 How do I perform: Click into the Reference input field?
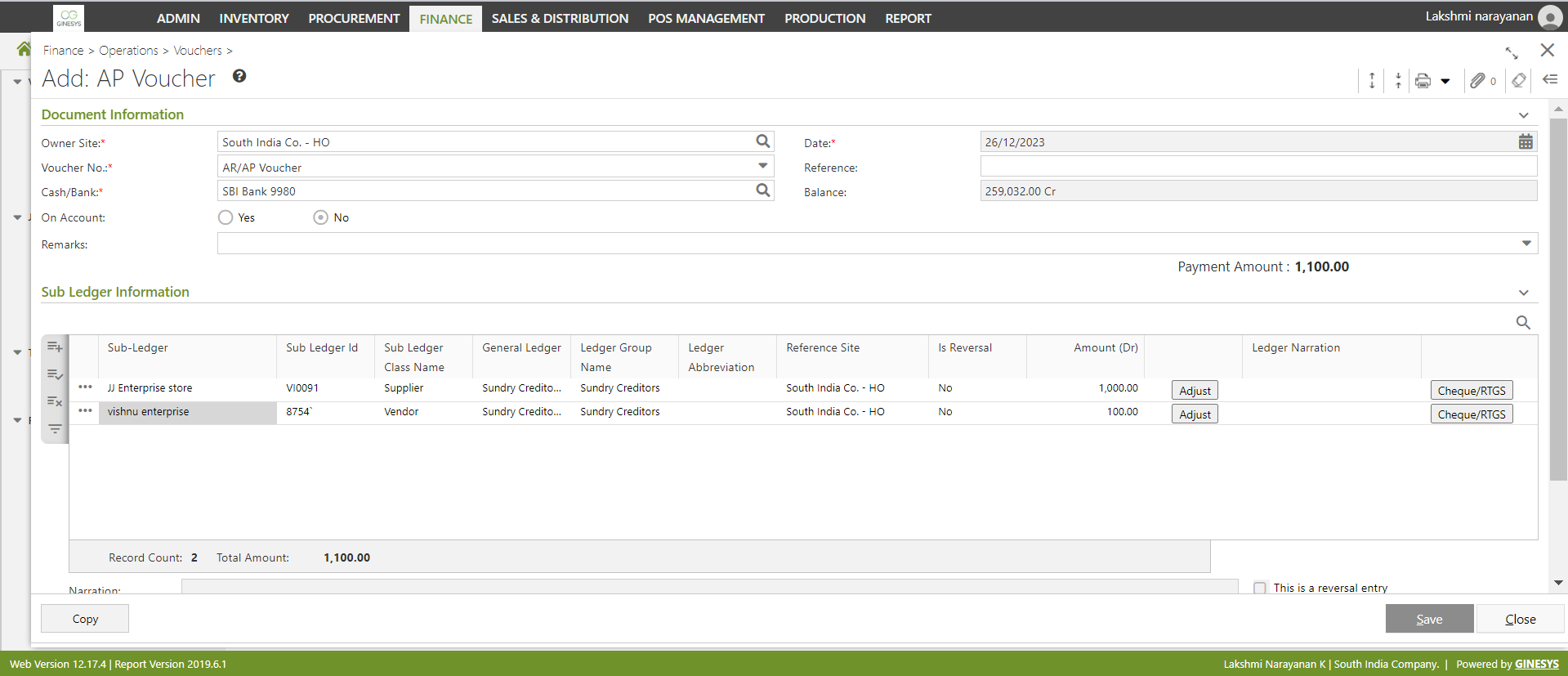(1258, 167)
